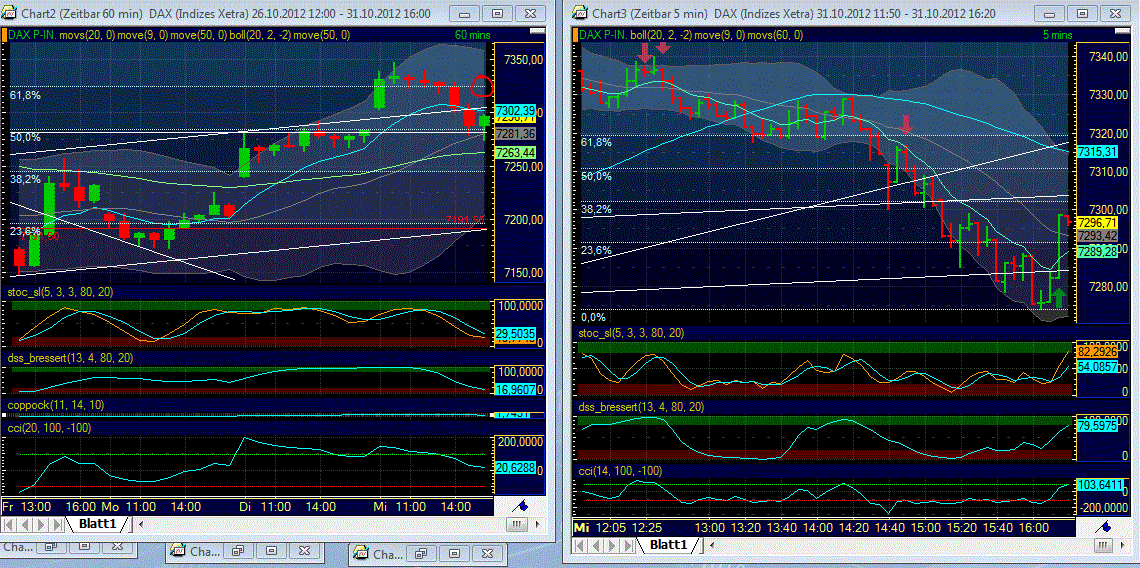The height and width of the screenshot is (568, 1140).
Task: Click the '60 mins' timeframe label
Action: (x=472, y=34)
